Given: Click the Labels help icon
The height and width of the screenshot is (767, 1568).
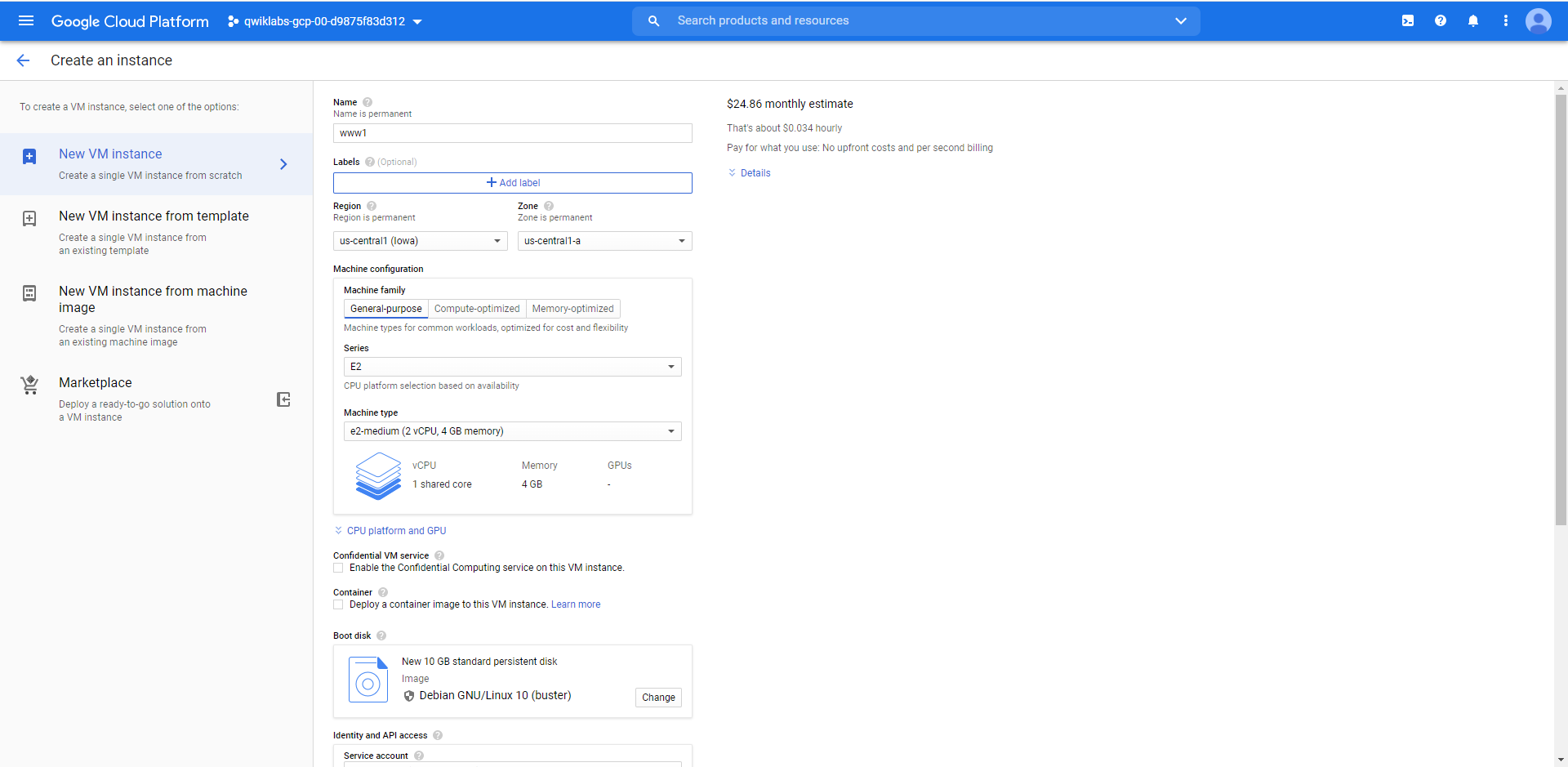Looking at the screenshot, I should tap(370, 162).
